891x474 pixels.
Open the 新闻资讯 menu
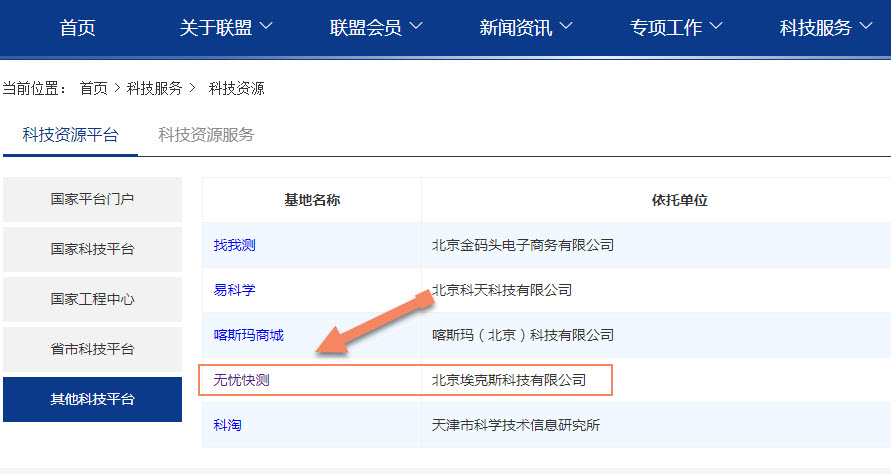pos(516,27)
